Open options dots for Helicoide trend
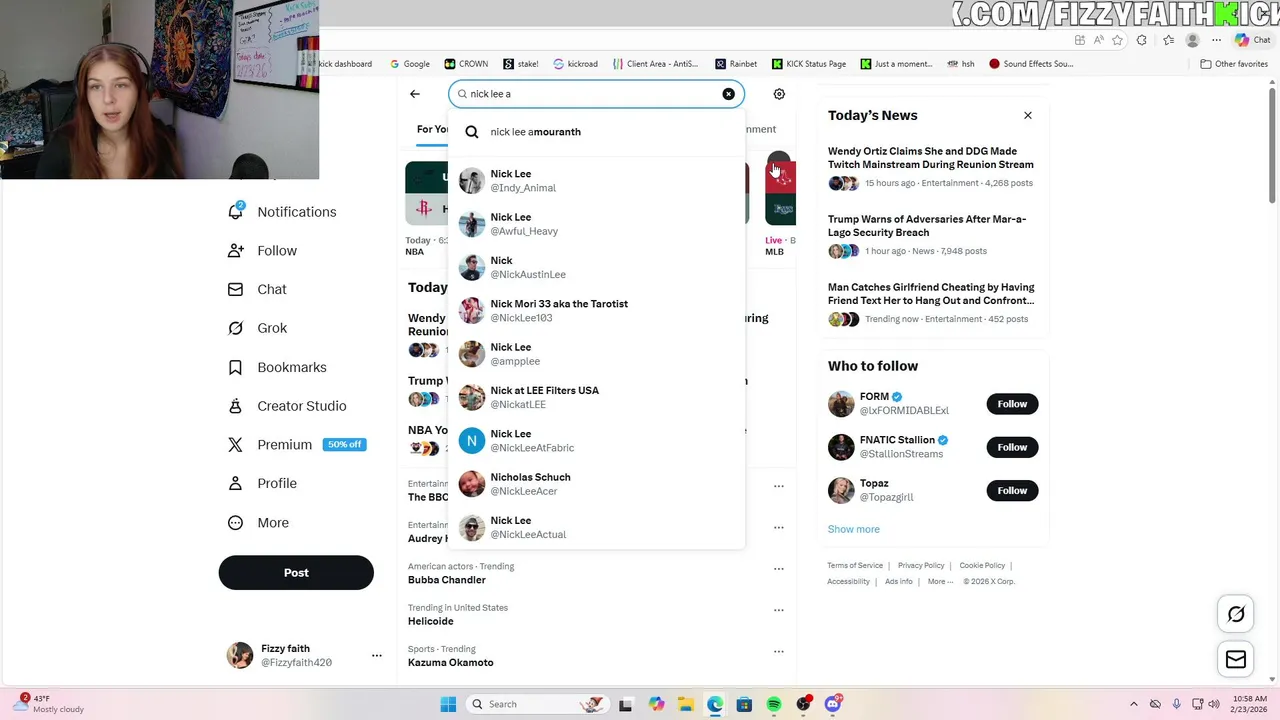The width and height of the screenshot is (1280, 720). tap(778, 610)
